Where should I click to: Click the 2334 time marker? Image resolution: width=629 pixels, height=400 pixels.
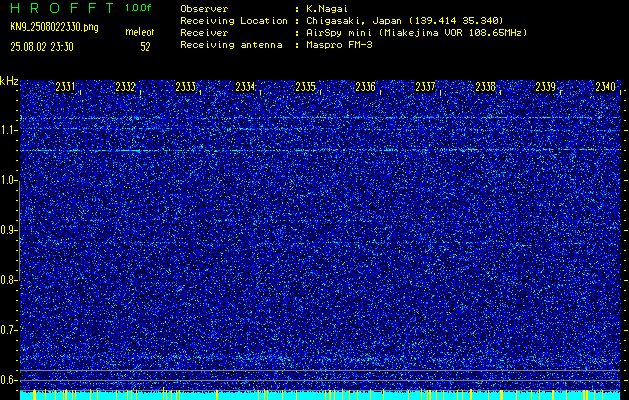(246, 87)
